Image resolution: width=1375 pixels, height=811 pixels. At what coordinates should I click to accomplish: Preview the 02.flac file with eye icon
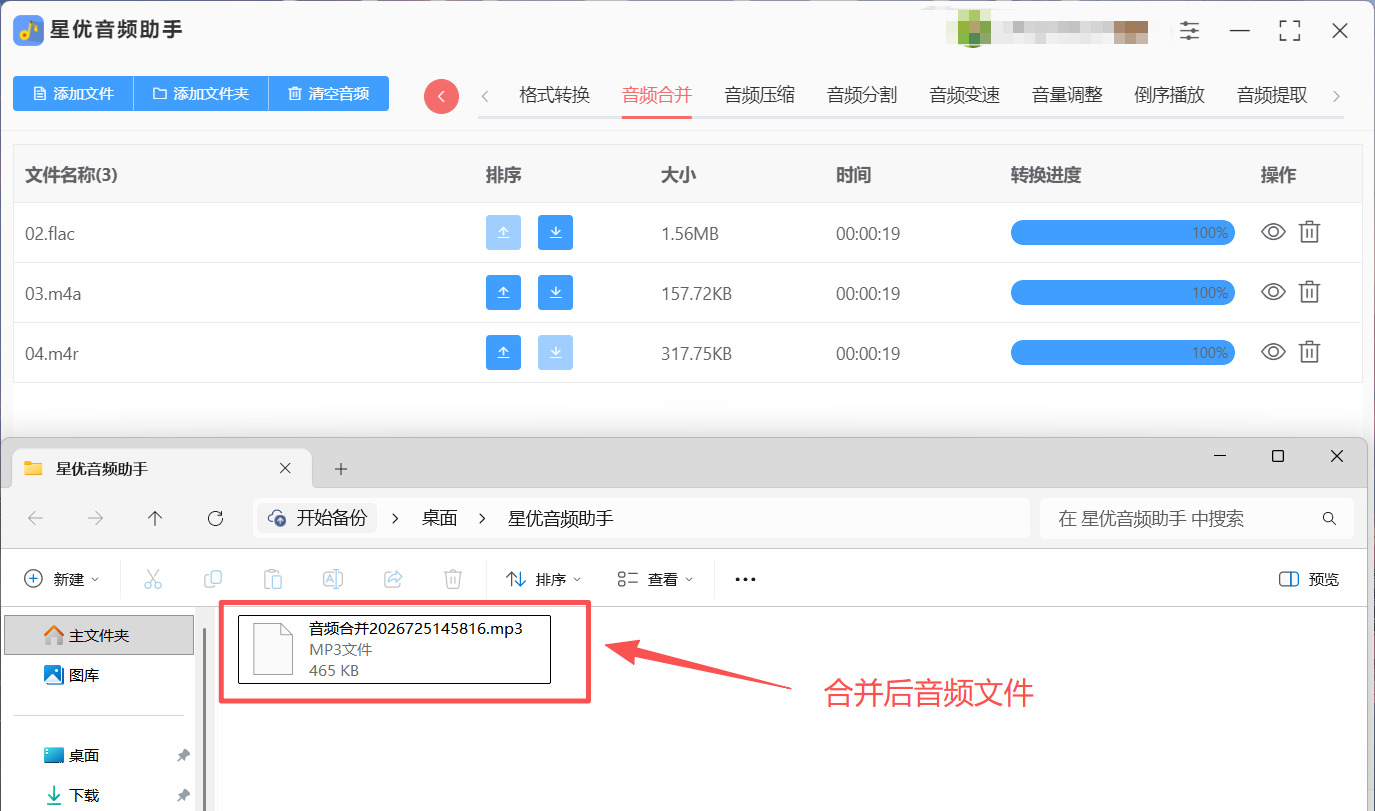[x=1273, y=232]
